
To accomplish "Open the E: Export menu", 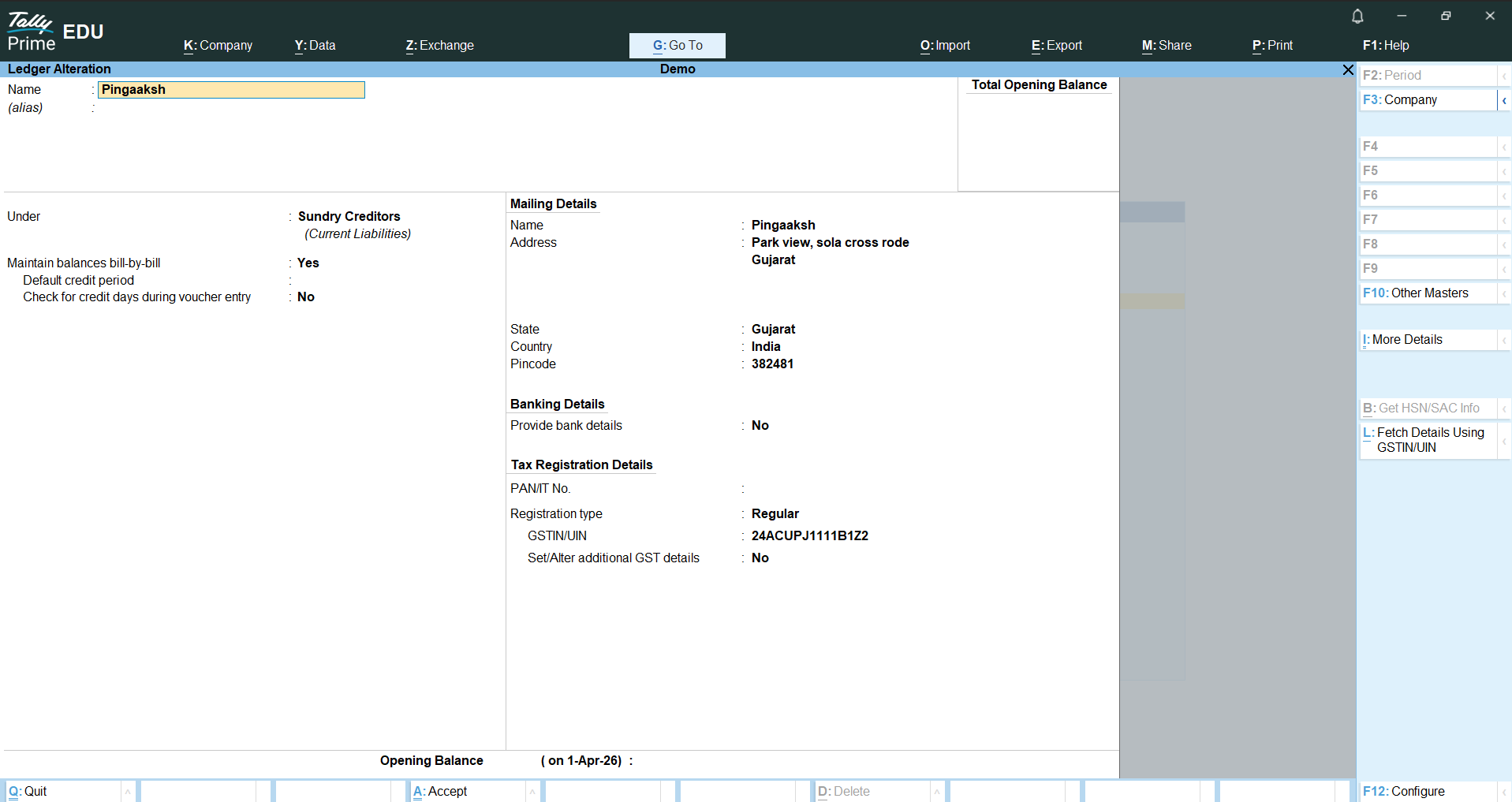I will 1057,46.
